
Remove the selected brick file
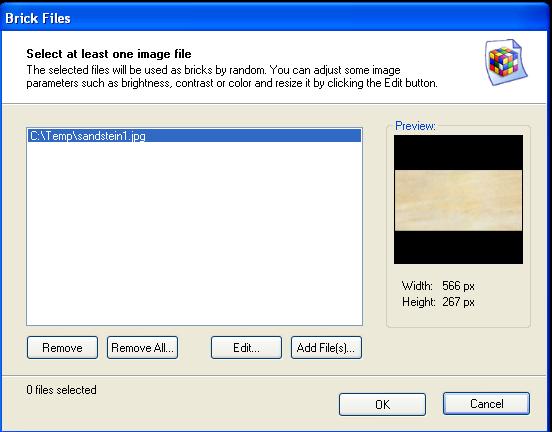62,348
